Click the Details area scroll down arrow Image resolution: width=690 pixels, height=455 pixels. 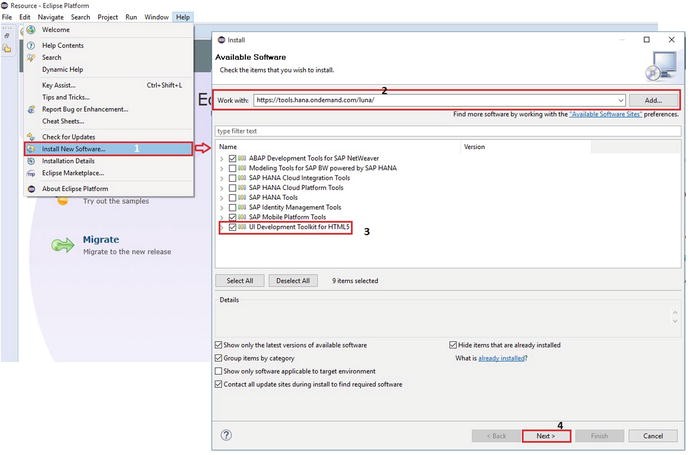(675, 322)
